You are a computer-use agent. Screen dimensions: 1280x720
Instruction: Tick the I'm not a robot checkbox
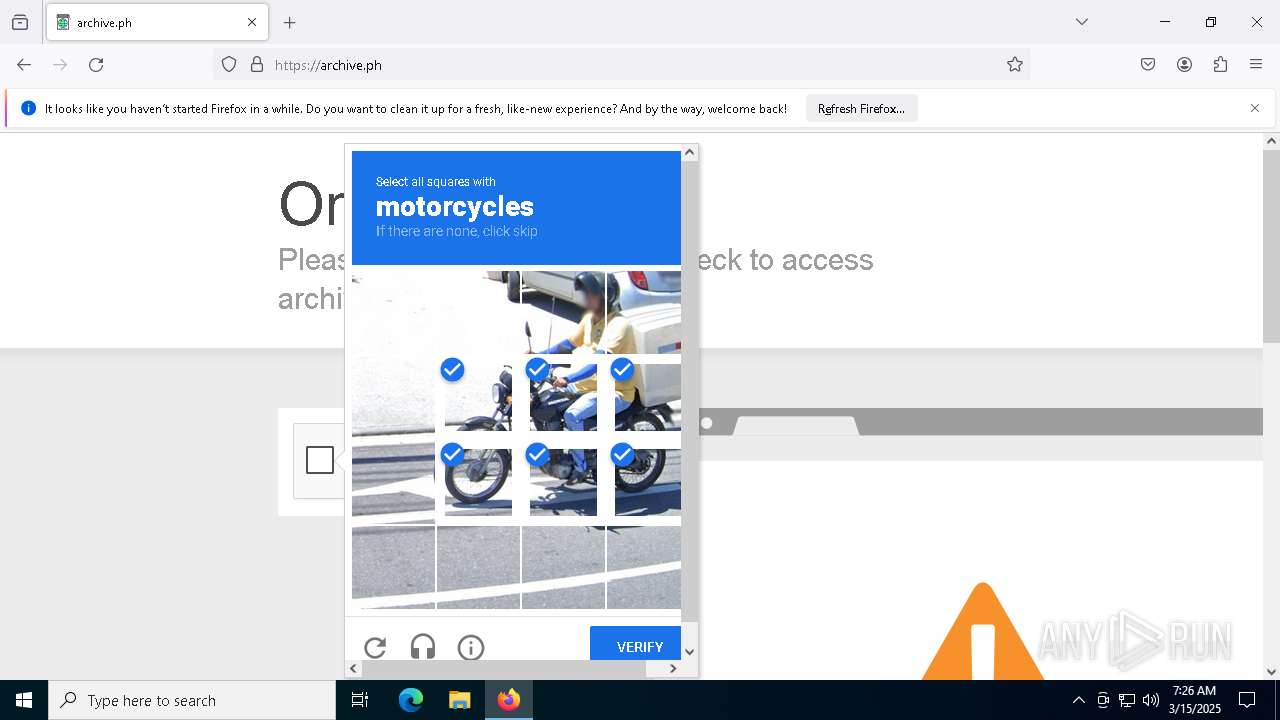coord(320,460)
